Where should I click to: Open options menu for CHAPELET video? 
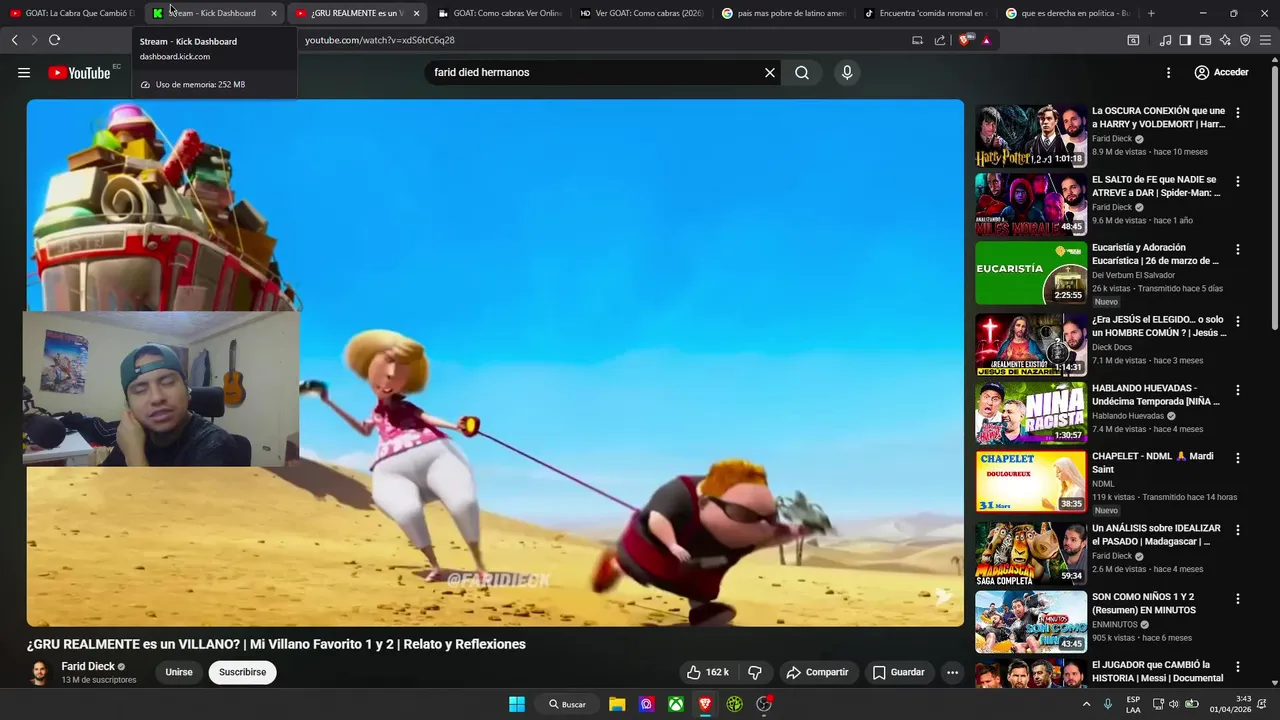point(1238,458)
